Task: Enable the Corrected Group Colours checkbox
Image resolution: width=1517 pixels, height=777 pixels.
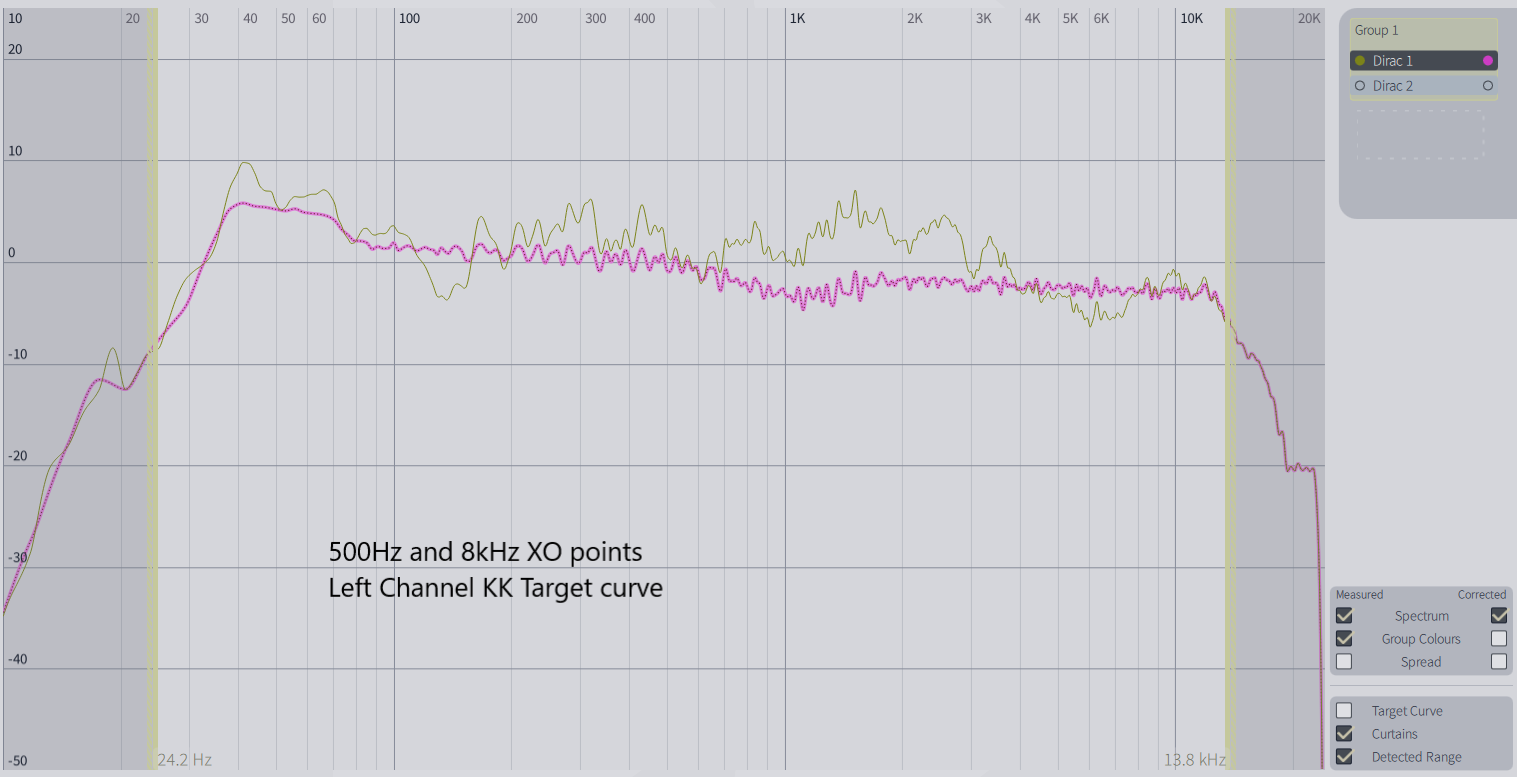Action: coord(1499,639)
